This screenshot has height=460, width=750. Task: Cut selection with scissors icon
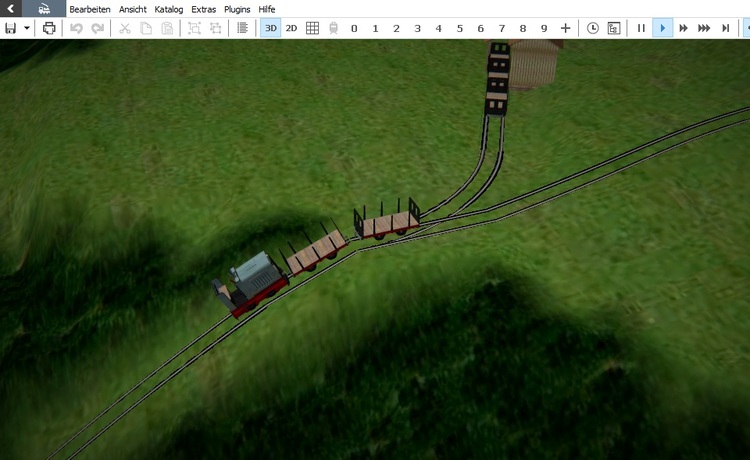click(x=124, y=28)
